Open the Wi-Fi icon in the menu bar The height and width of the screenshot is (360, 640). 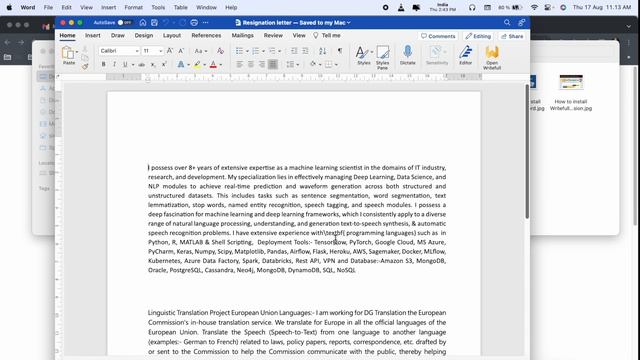pyautogui.click(x=534, y=7)
